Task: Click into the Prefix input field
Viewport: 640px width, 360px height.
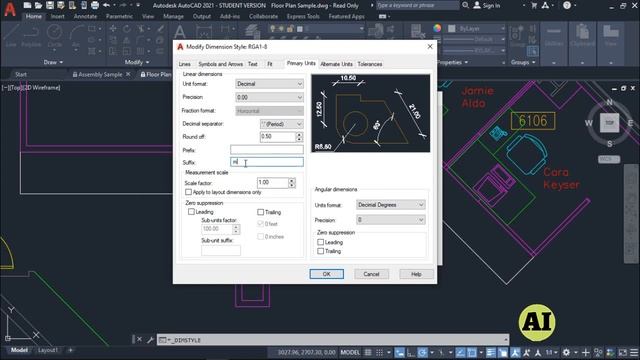Action: click(267, 150)
